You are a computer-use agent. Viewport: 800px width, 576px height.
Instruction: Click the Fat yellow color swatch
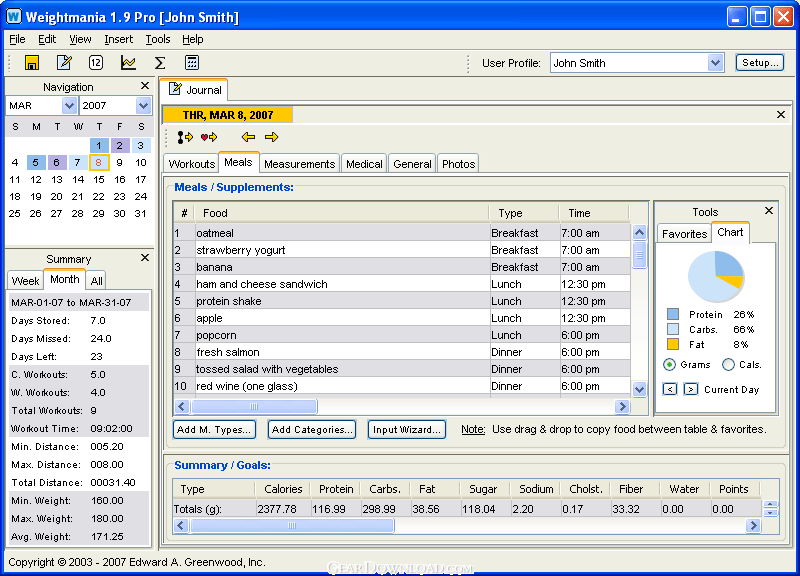pos(673,344)
